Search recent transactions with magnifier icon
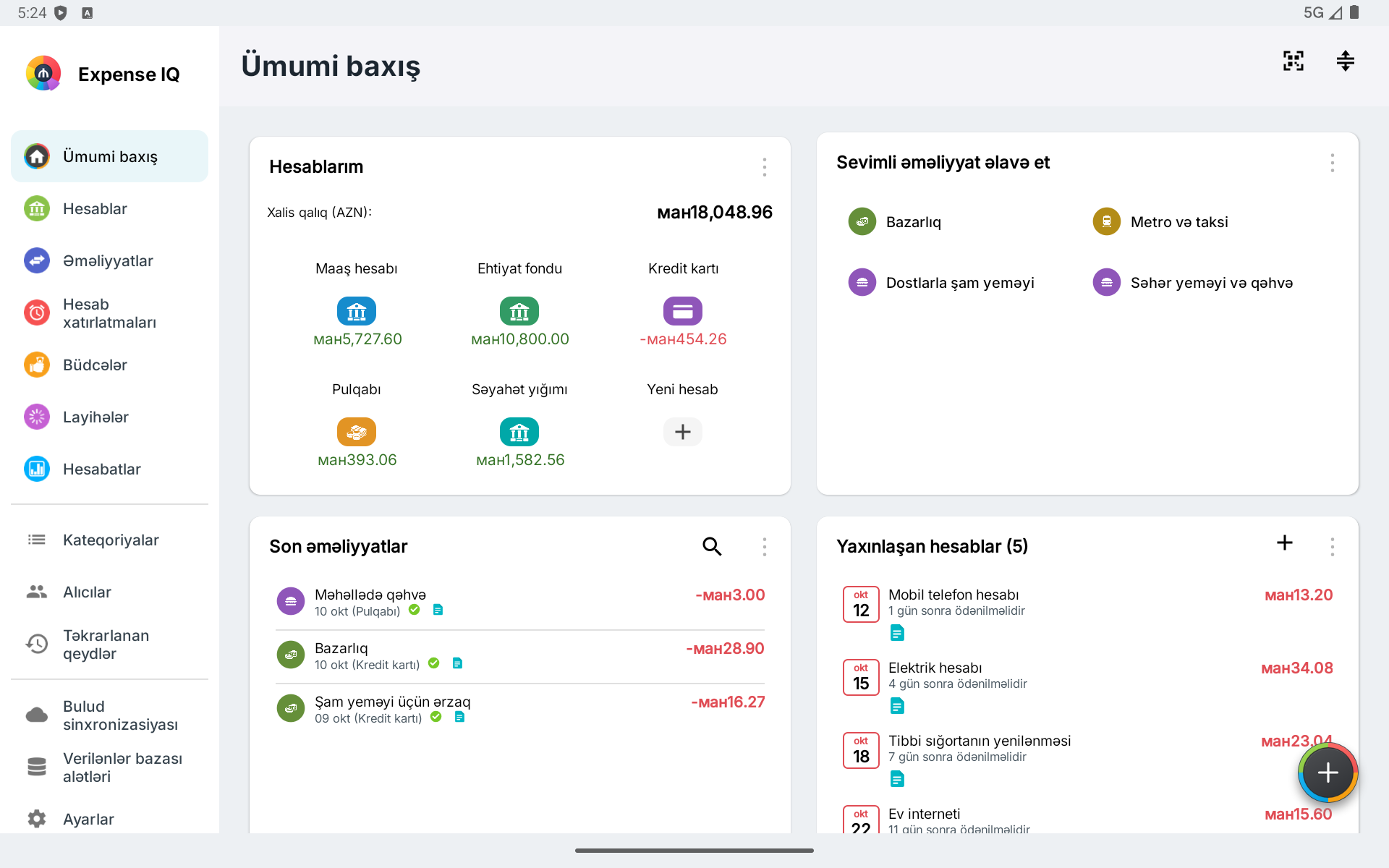Viewport: 1389px width, 868px height. 712,546
